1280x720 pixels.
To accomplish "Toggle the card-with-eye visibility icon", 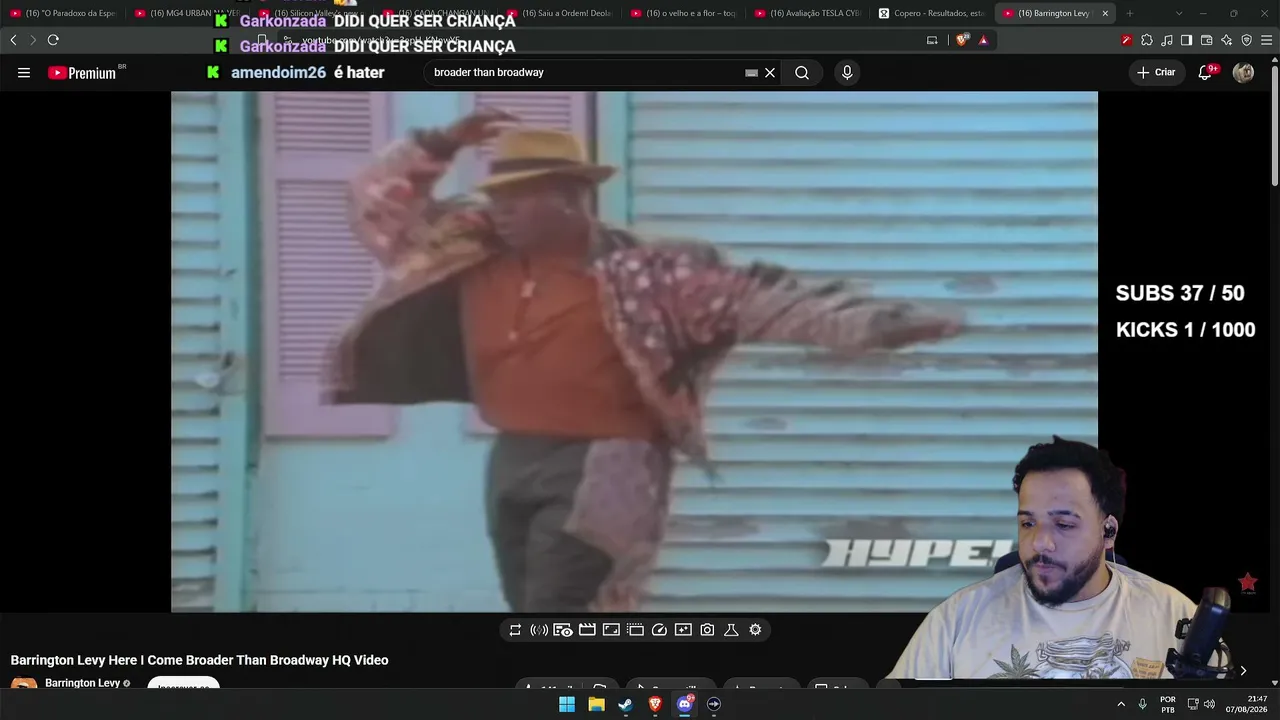I will pyautogui.click(x=563, y=630).
